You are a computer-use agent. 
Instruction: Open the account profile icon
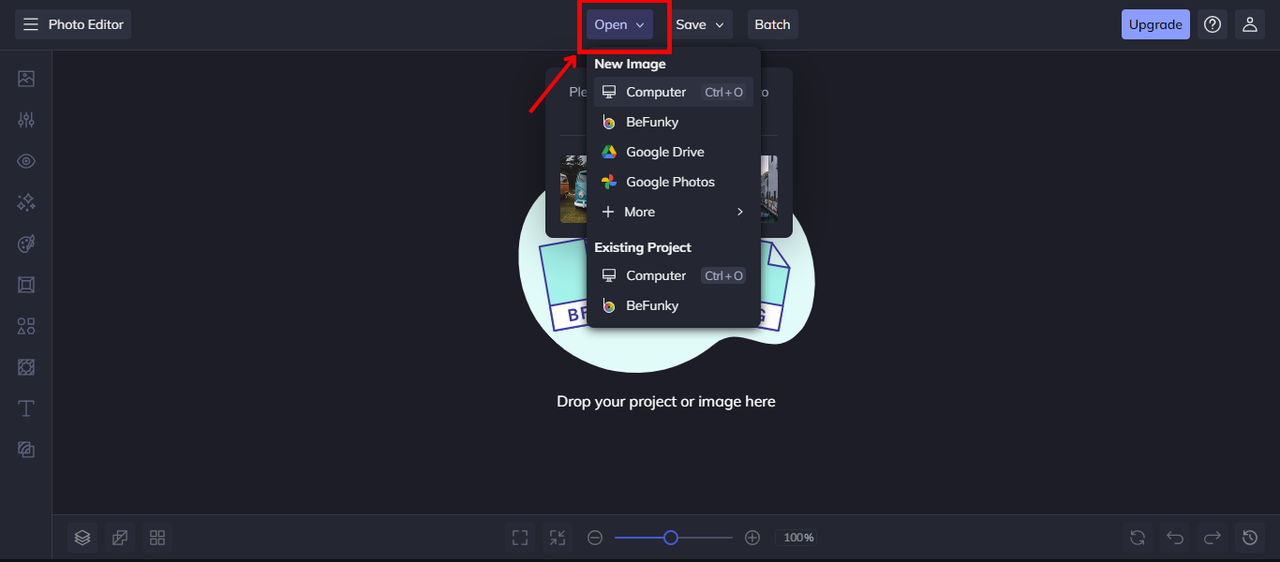point(1250,25)
